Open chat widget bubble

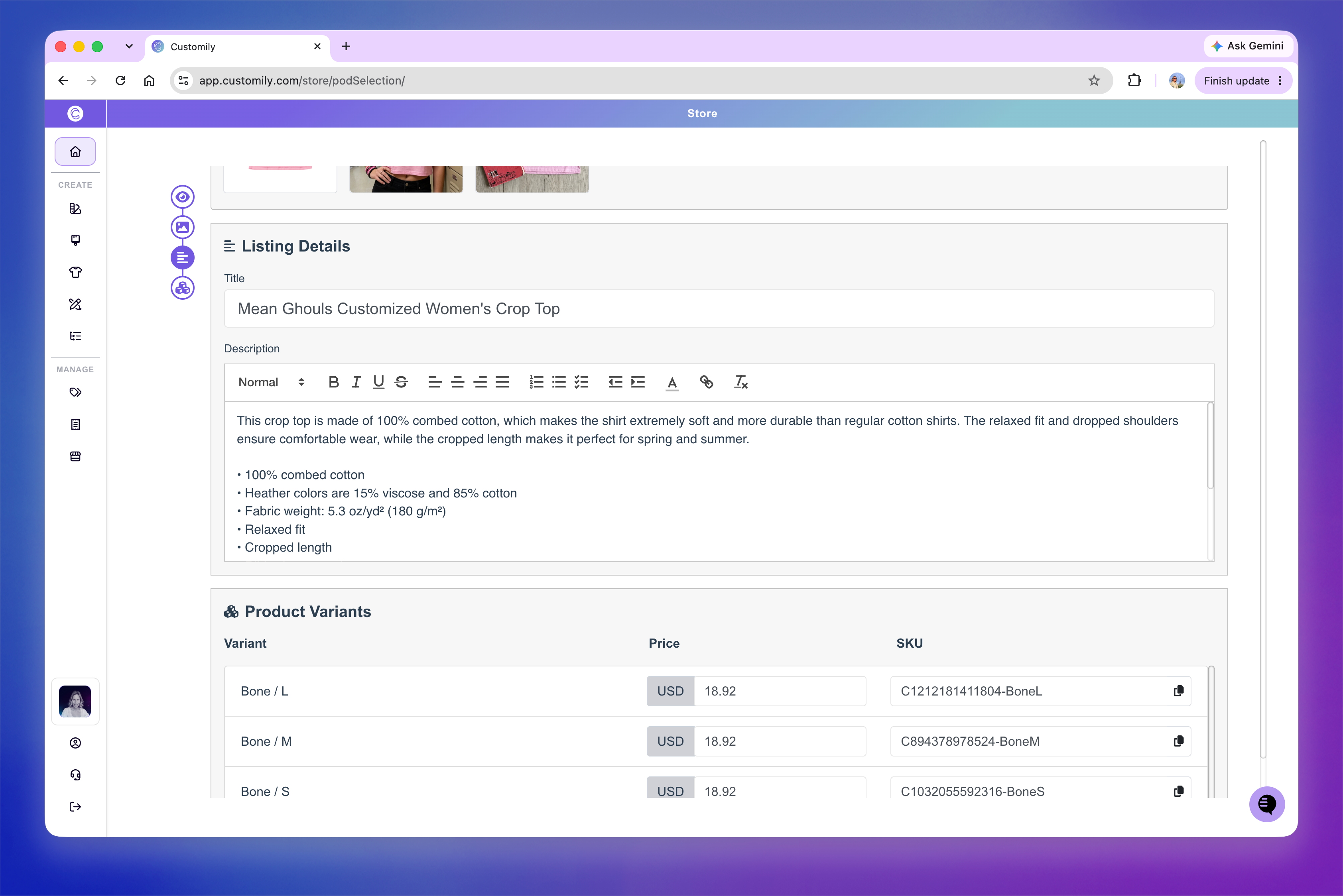tap(1267, 804)
